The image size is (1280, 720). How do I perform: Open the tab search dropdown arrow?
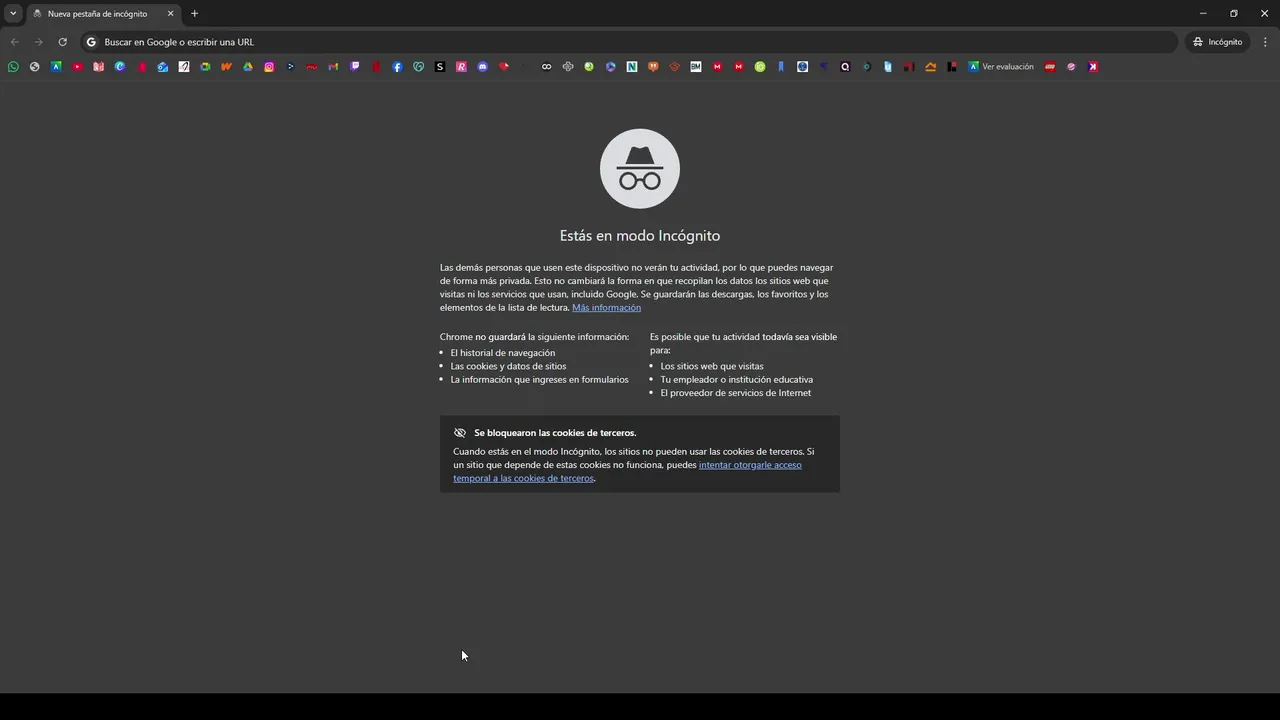[x=13, y=14]
